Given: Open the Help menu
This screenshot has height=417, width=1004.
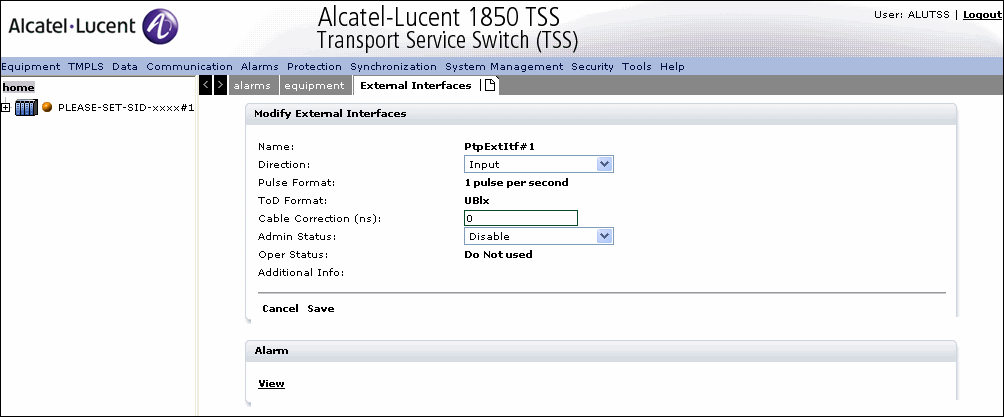Looking at the screenshot, I should pyautogui.click(x=672, y=67).
